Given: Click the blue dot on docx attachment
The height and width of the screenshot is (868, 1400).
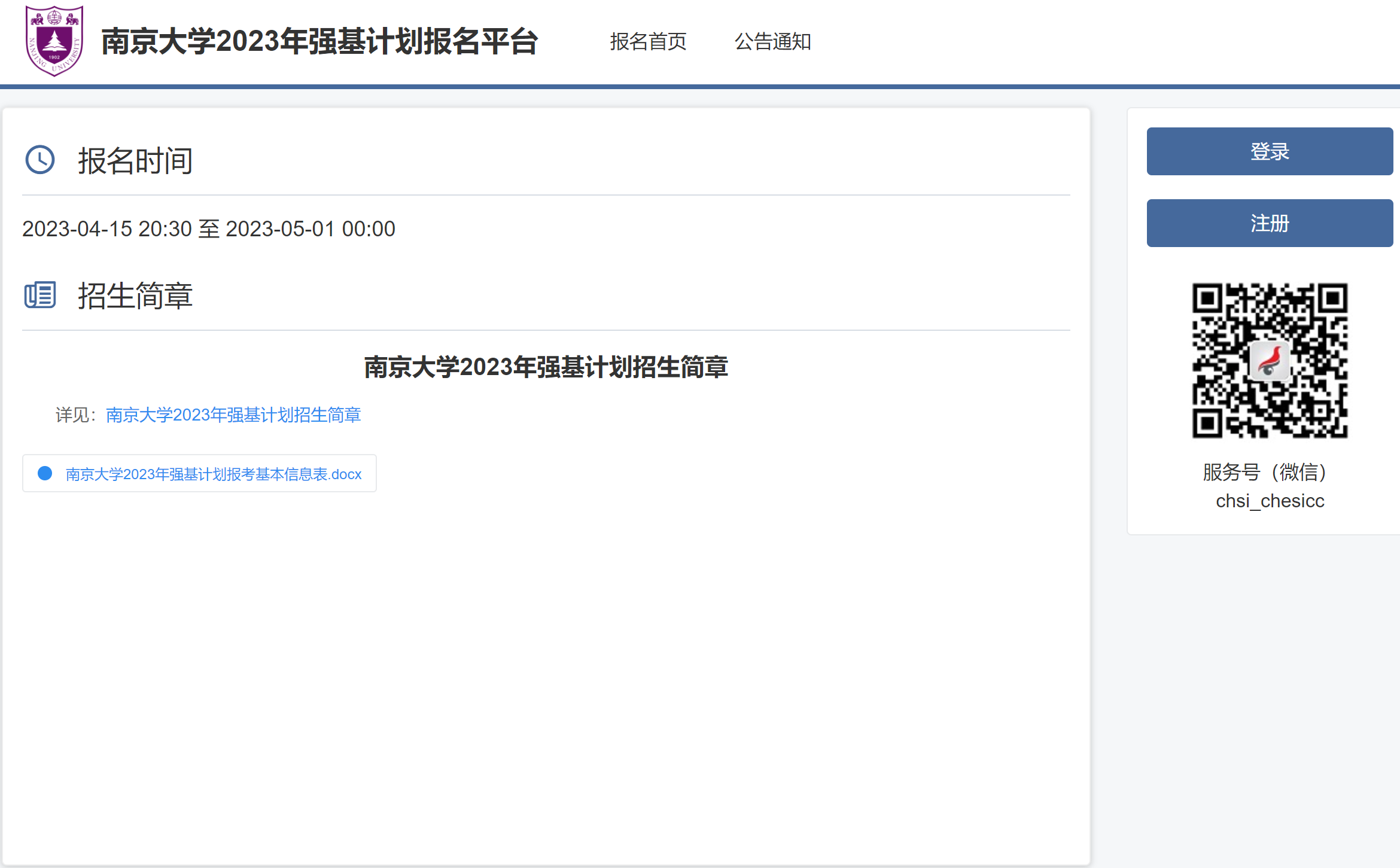Looking at the screenshot, I should [45, 473].
